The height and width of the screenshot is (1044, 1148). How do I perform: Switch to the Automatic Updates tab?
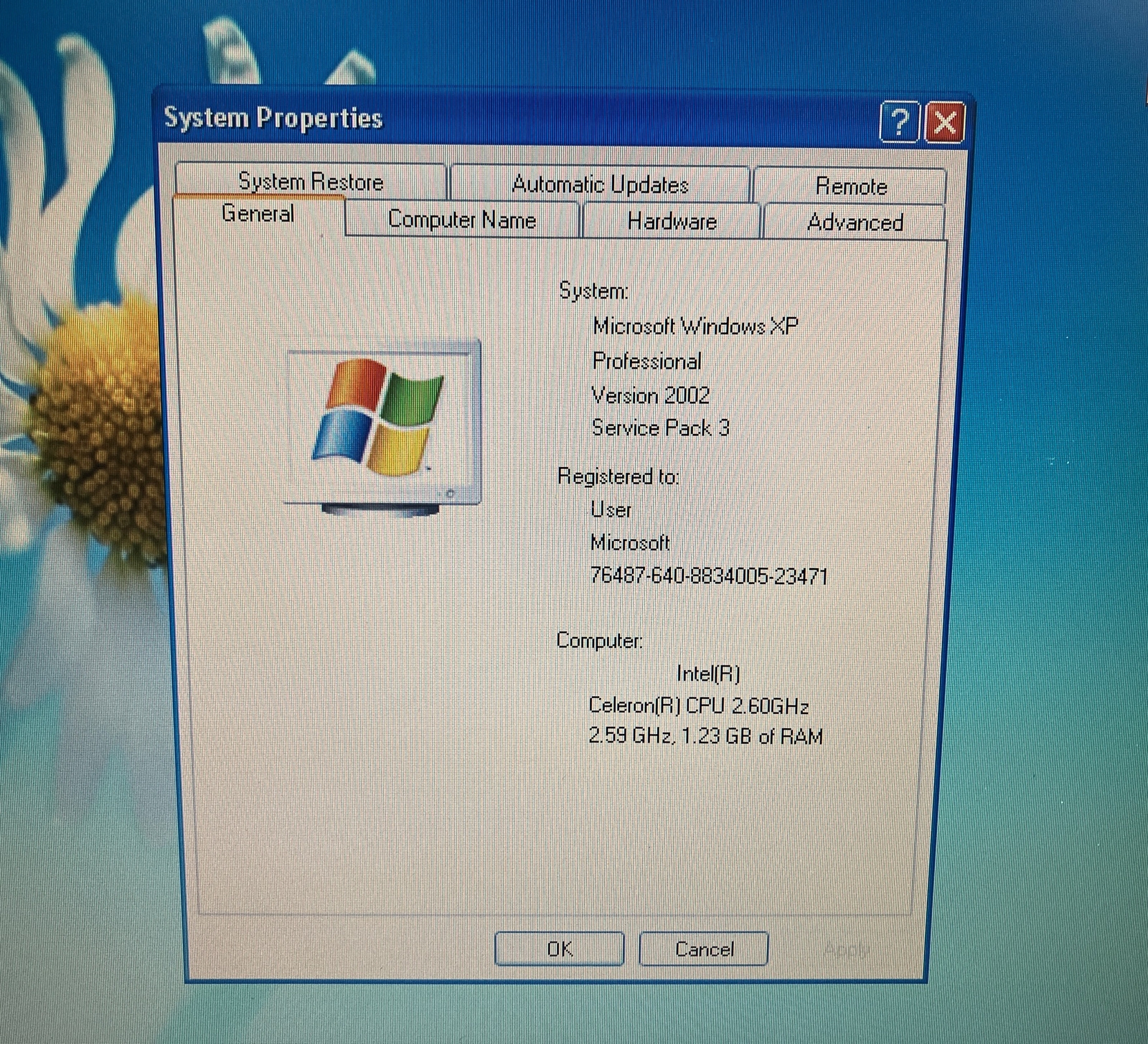pos(601,184)
